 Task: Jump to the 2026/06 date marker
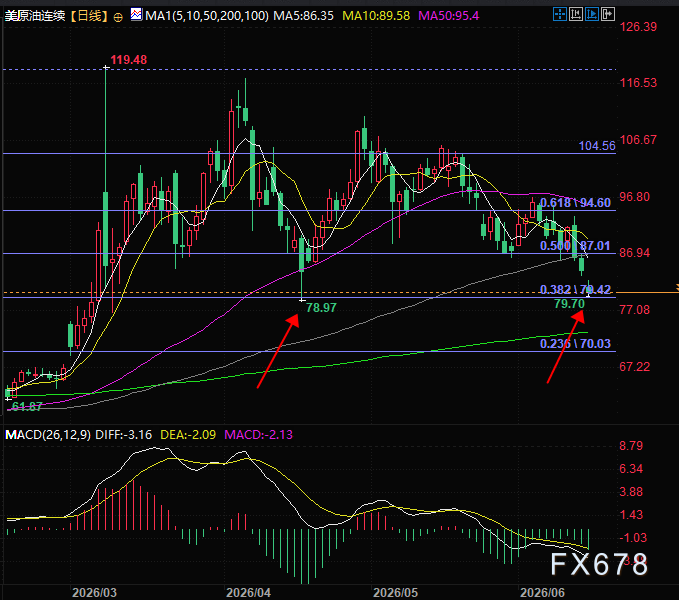pyautogui.click(x=542, y=592)
